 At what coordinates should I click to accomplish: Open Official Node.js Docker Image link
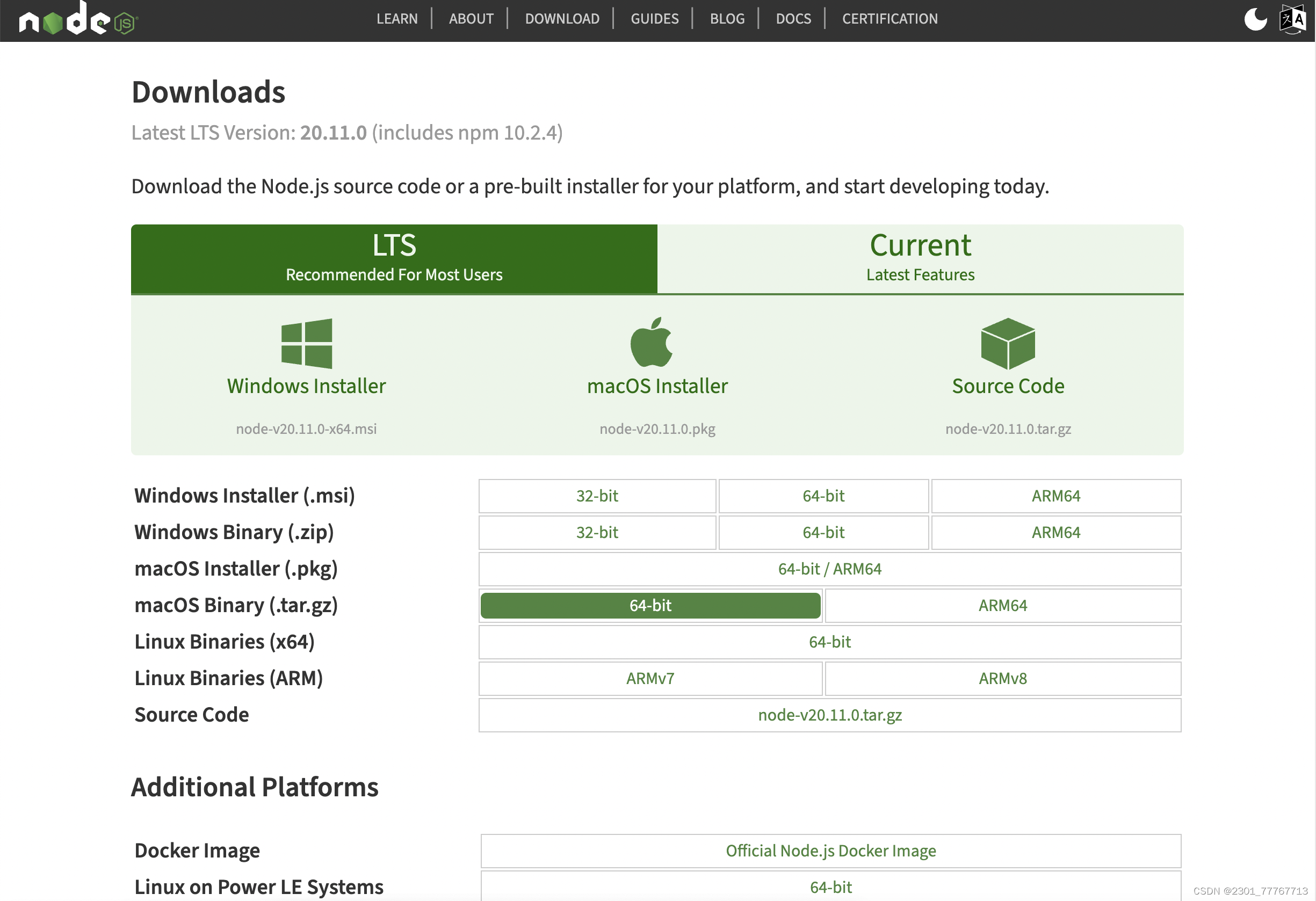[830, 851]
